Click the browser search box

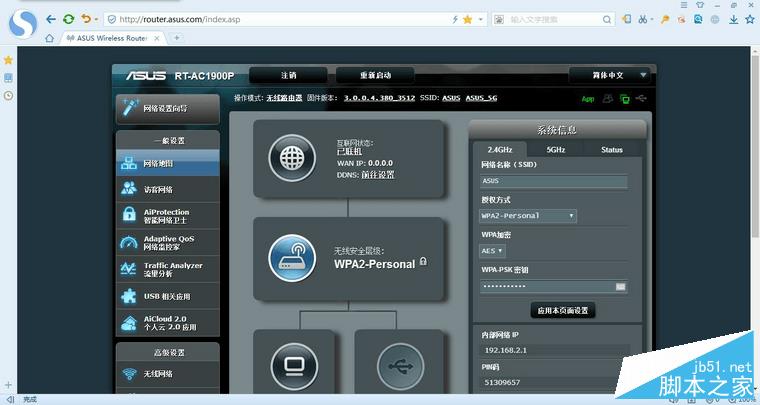pyautogui.click(x=554, y=19)
